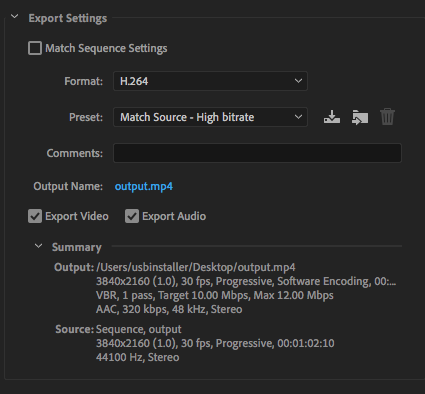Collapse the Export Settings section
The image size is (425, 394).
point(15,16)
